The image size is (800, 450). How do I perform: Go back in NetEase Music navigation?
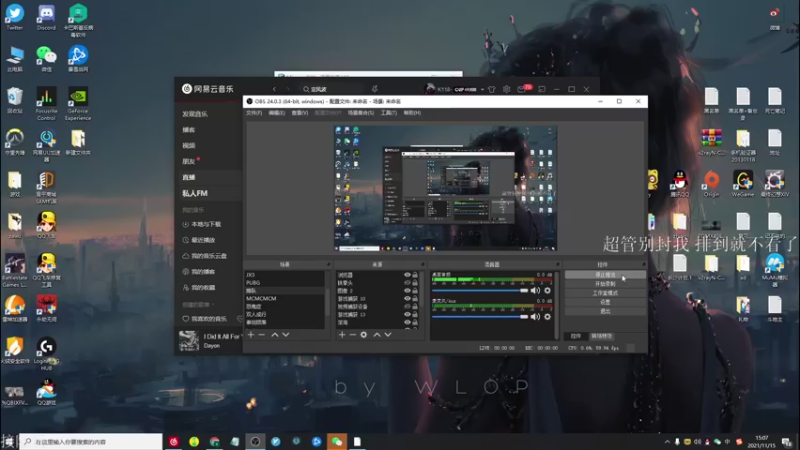pyautogui.click(x=274, y=89)
